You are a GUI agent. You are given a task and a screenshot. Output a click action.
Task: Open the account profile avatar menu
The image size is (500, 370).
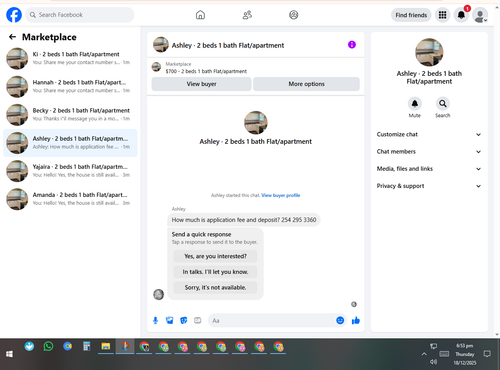click(x=480, y=15)
